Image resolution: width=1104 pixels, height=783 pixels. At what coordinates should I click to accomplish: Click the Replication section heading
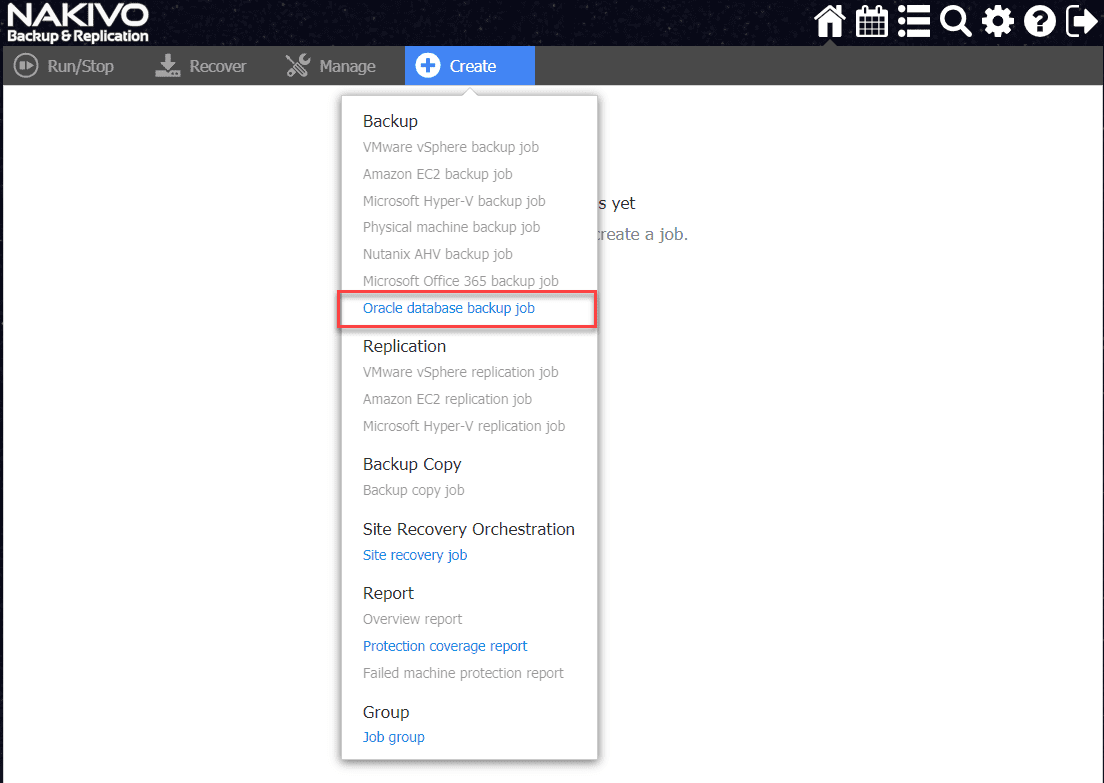(x=404, y=346)
